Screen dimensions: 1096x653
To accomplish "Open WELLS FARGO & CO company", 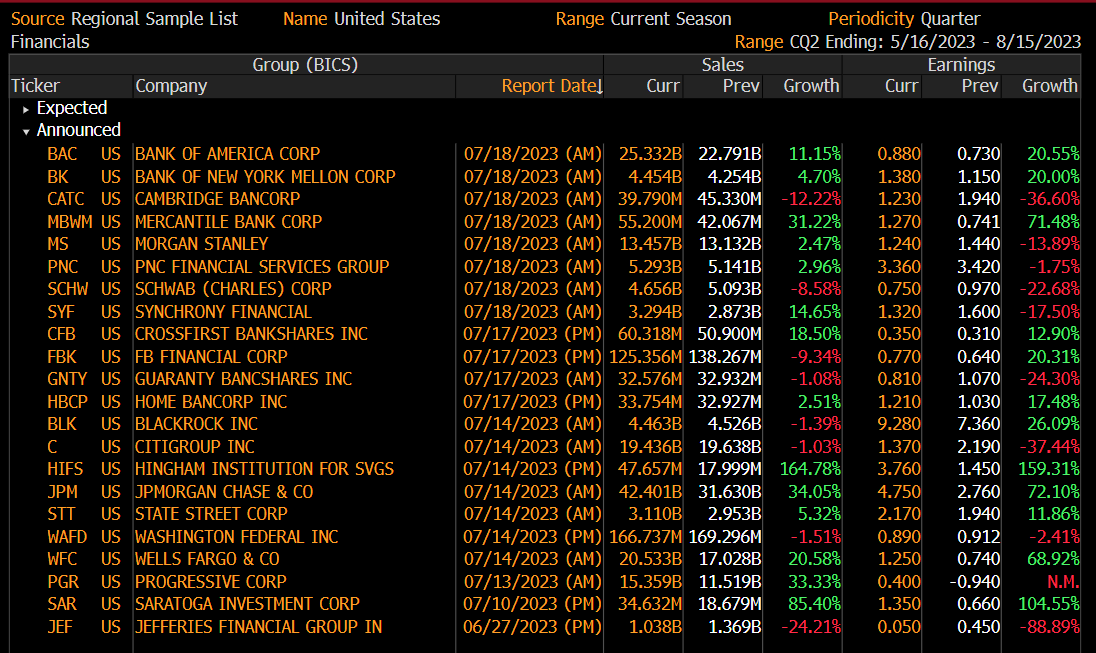I will (x=207, y=559).
